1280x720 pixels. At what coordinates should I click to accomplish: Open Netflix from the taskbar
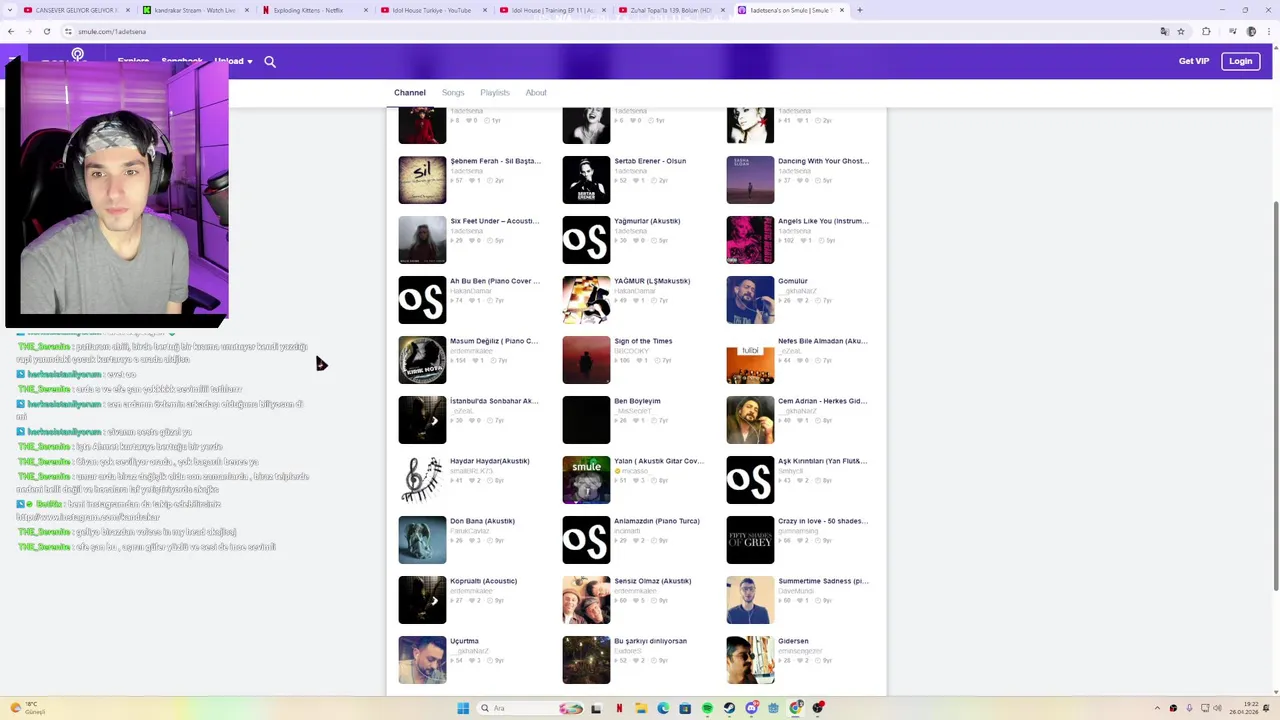pyautogui.click(x=619, y=708)
